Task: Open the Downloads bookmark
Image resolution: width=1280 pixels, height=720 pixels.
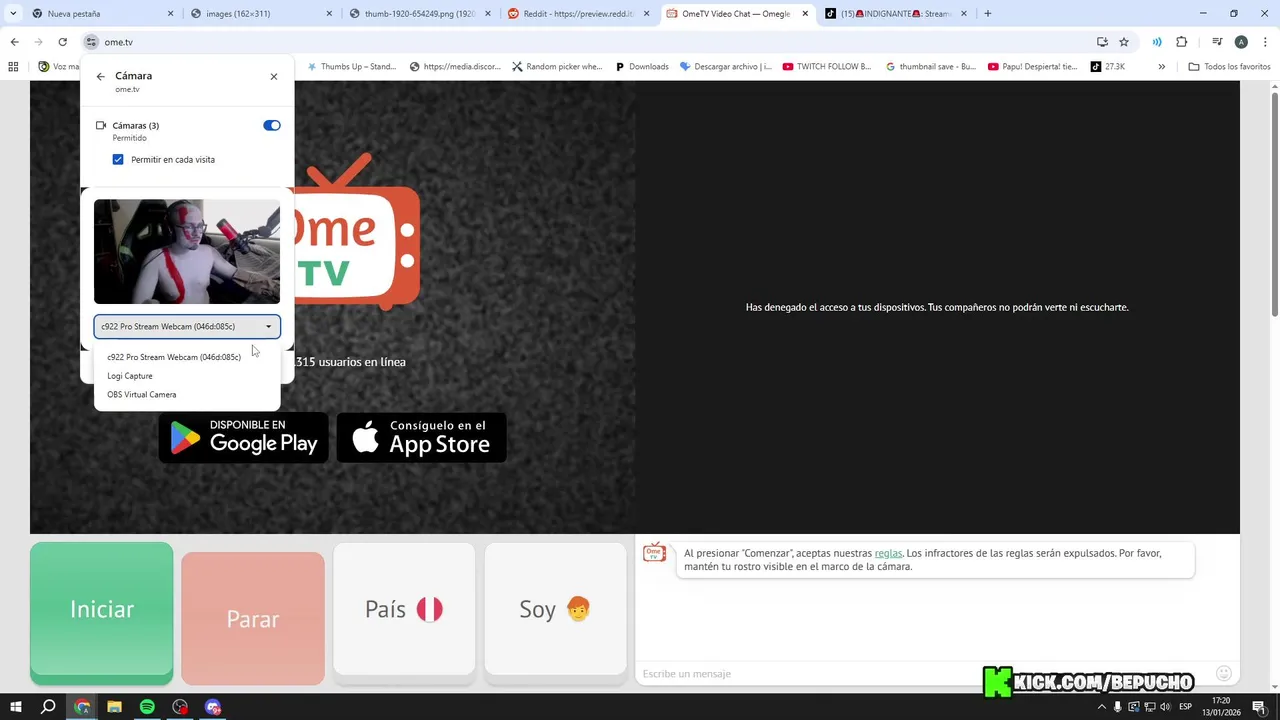Action: (641, 67)
